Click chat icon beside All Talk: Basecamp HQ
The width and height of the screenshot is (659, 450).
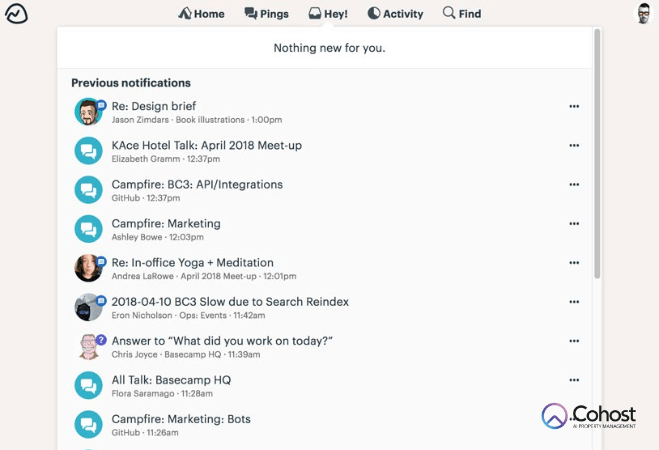[x=88, y=385]
